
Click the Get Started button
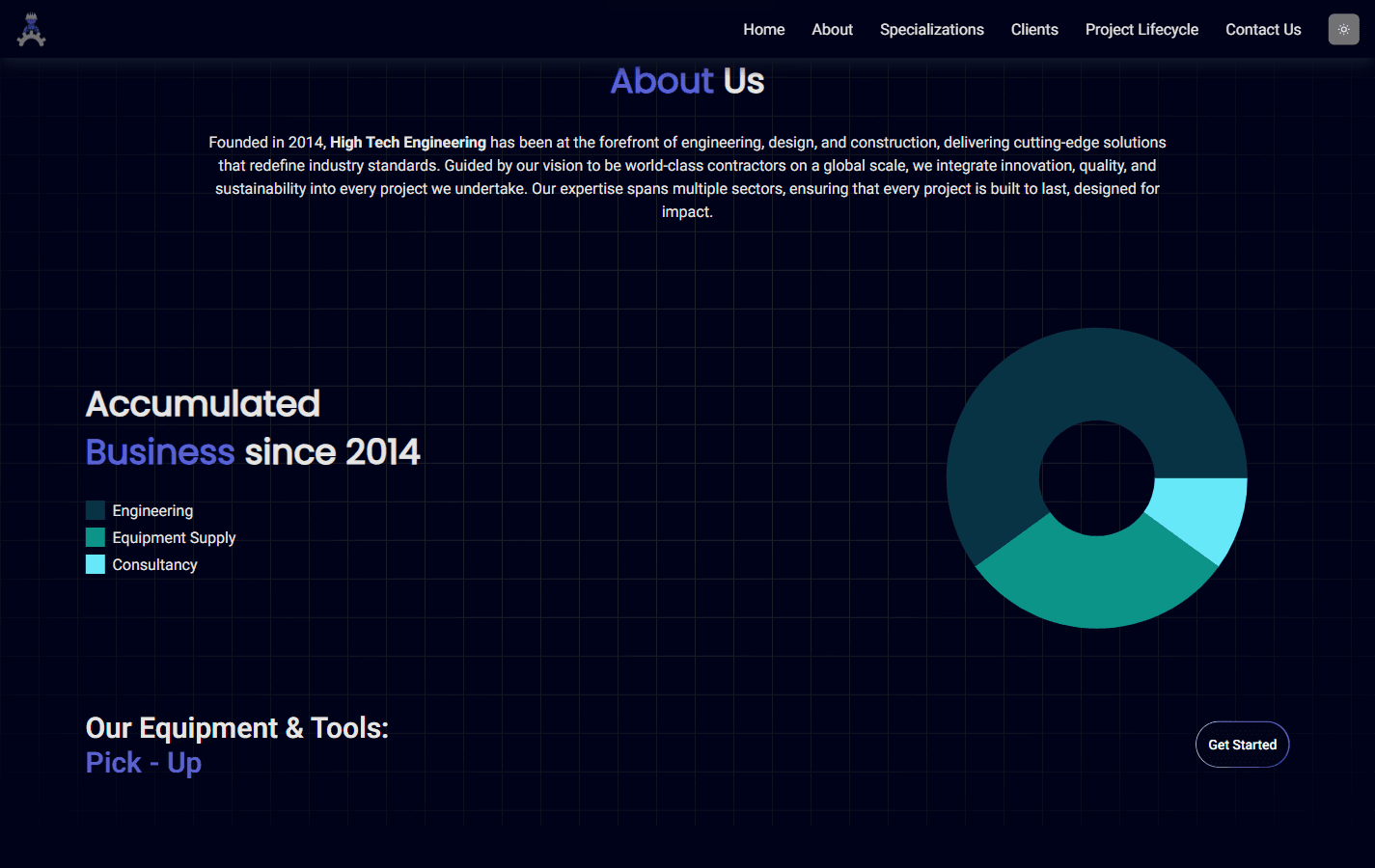coord(1242,745)
